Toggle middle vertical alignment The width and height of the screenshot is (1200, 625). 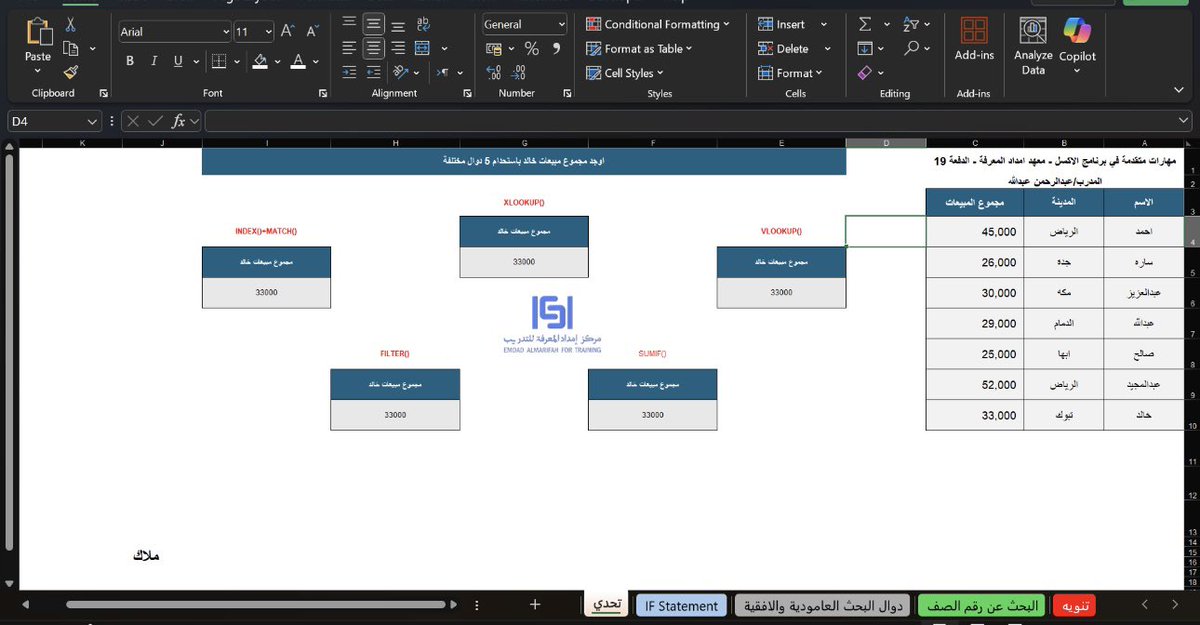coord(374,24)
